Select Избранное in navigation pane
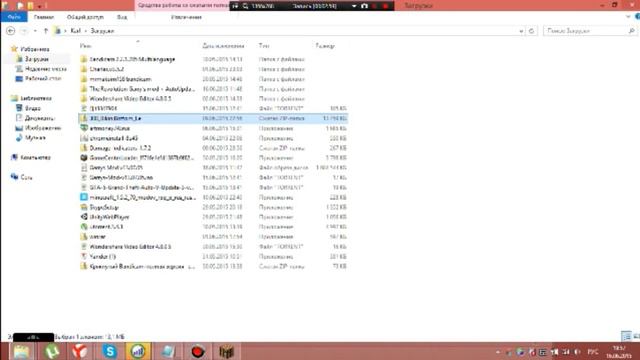Image resolution: width=640 pixels, height=360 pixels. coord(34,49)
